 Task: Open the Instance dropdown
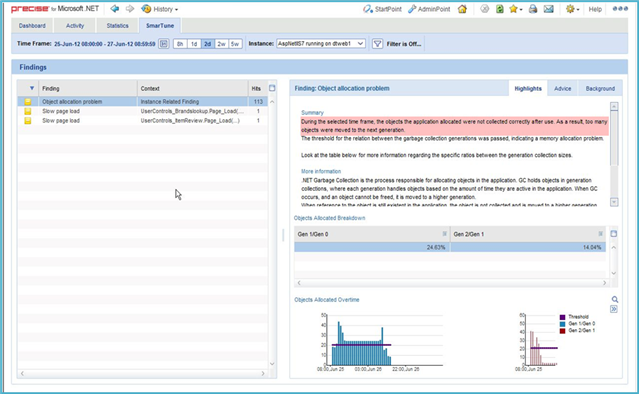point(321,44)
